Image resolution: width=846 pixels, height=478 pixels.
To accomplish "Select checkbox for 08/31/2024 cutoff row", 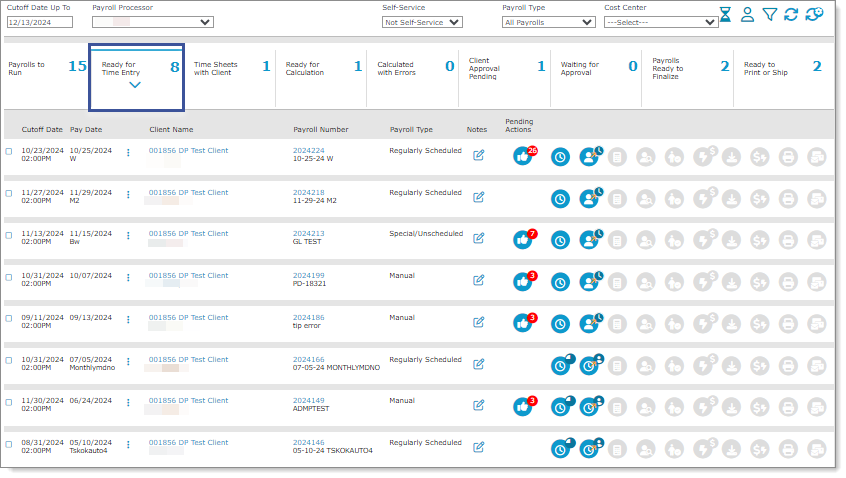I will [x=9, y=445].
